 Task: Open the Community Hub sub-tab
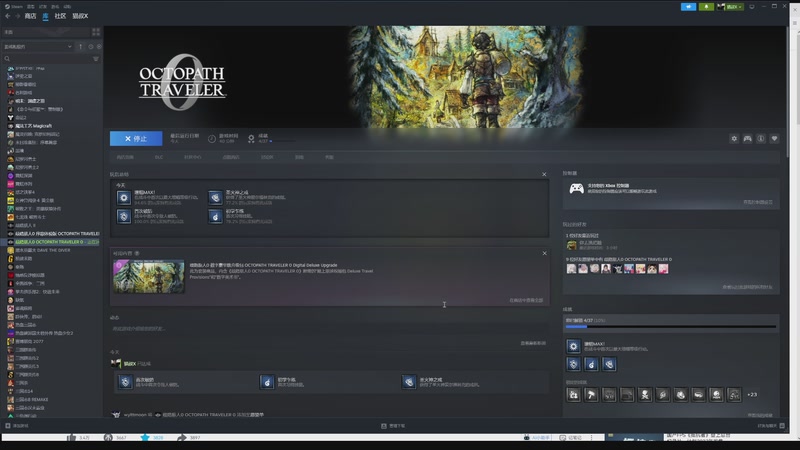tap(192, 157)
